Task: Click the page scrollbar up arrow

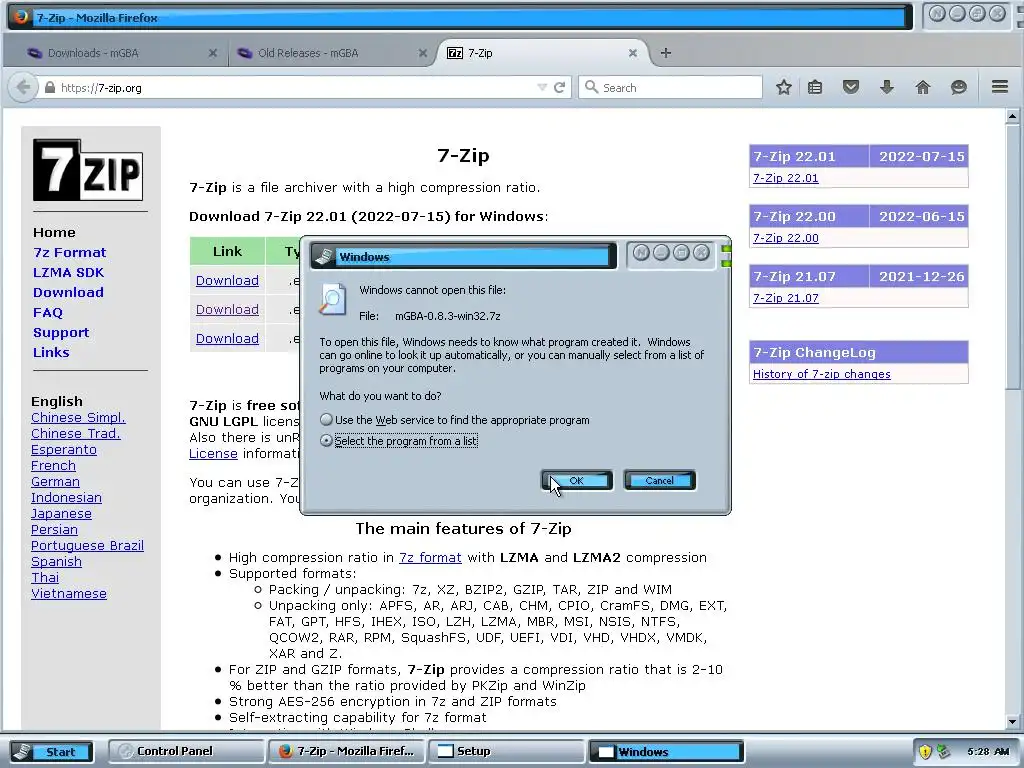Action: coord(1012,116)
